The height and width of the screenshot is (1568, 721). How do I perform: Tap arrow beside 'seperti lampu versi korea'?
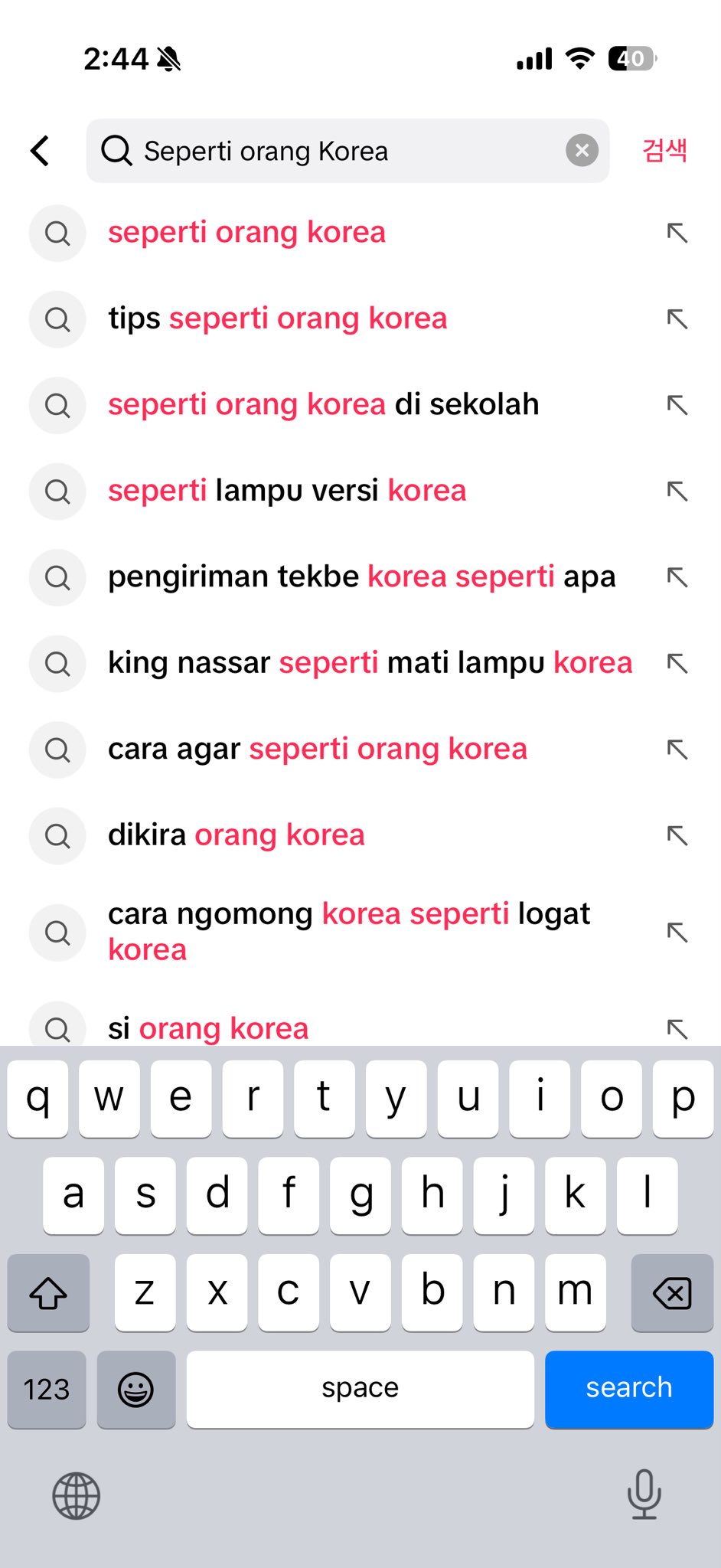click(677, 491)
